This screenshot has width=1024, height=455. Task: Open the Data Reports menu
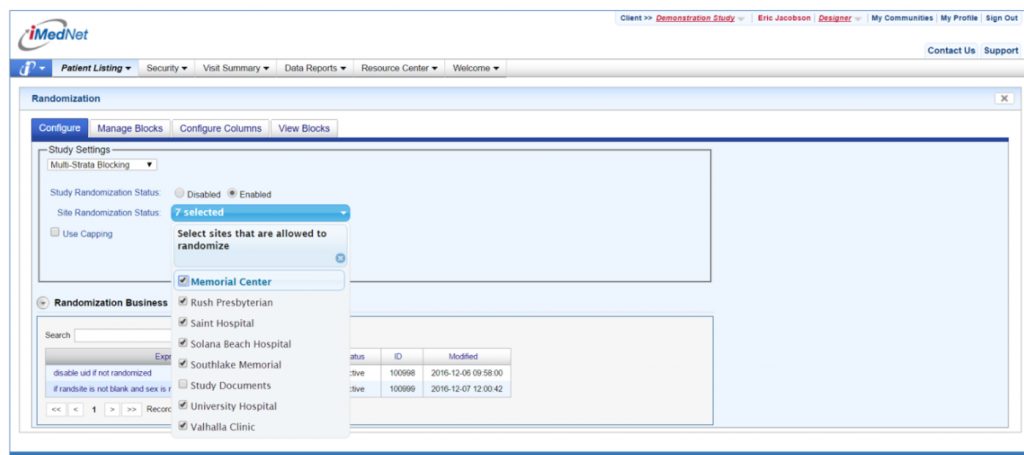pyautogui.click(x=315, y=68)
